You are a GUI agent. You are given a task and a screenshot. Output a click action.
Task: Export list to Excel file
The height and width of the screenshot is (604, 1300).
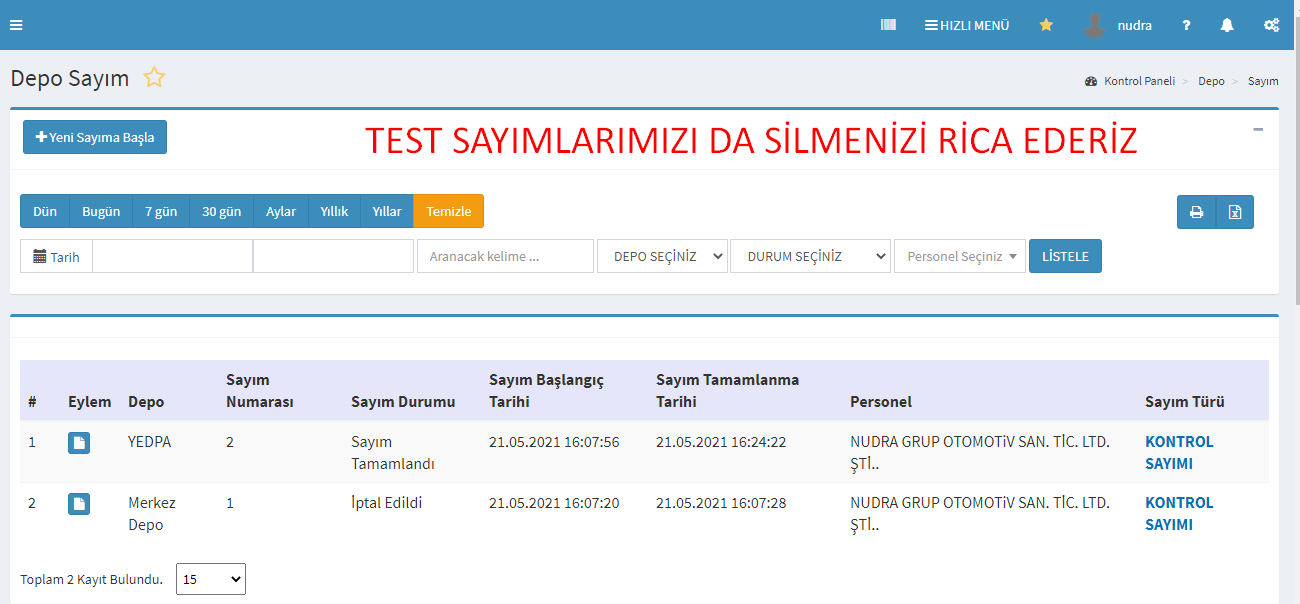1235,212
